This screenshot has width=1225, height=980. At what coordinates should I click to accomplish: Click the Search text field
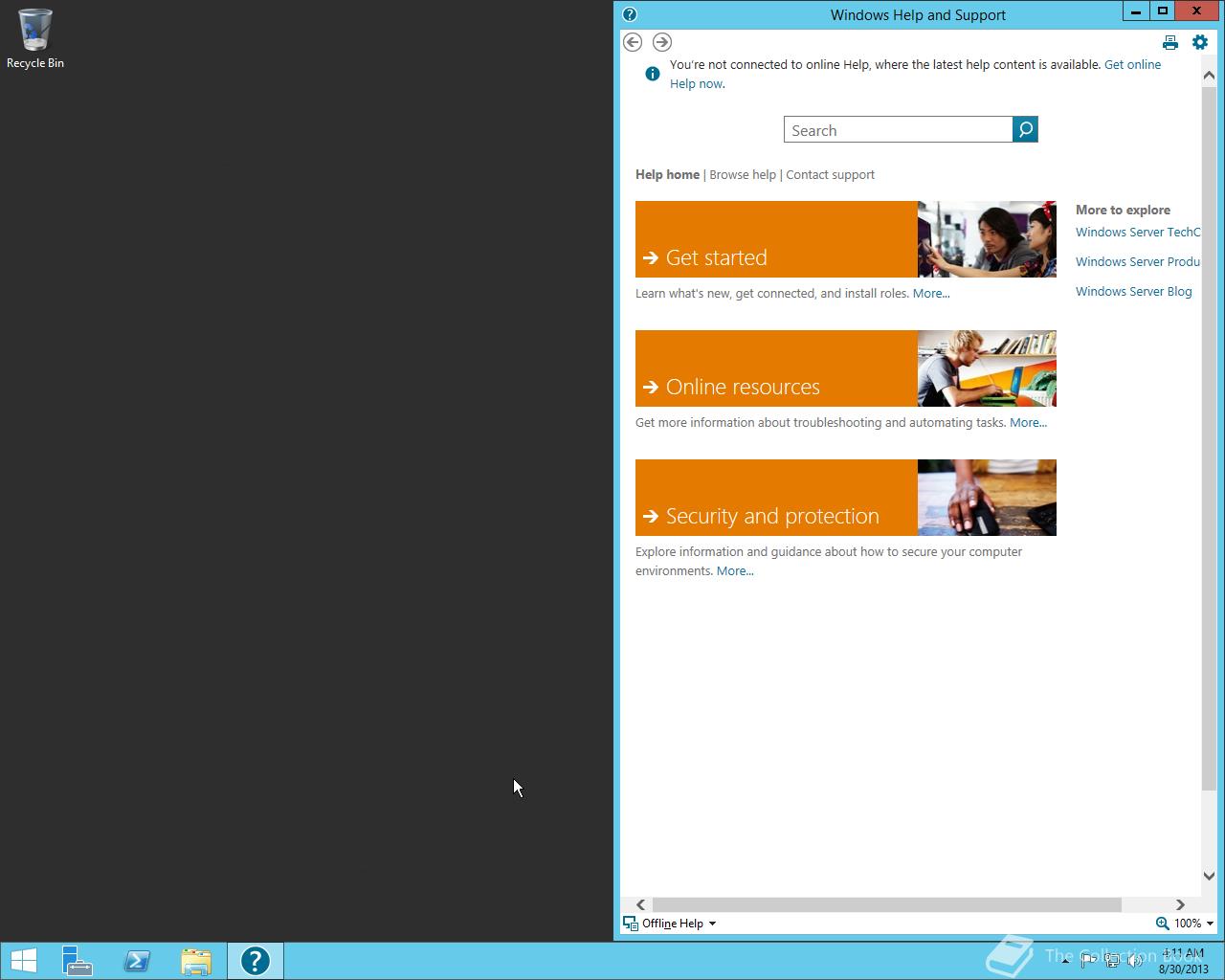click(898, 129)
